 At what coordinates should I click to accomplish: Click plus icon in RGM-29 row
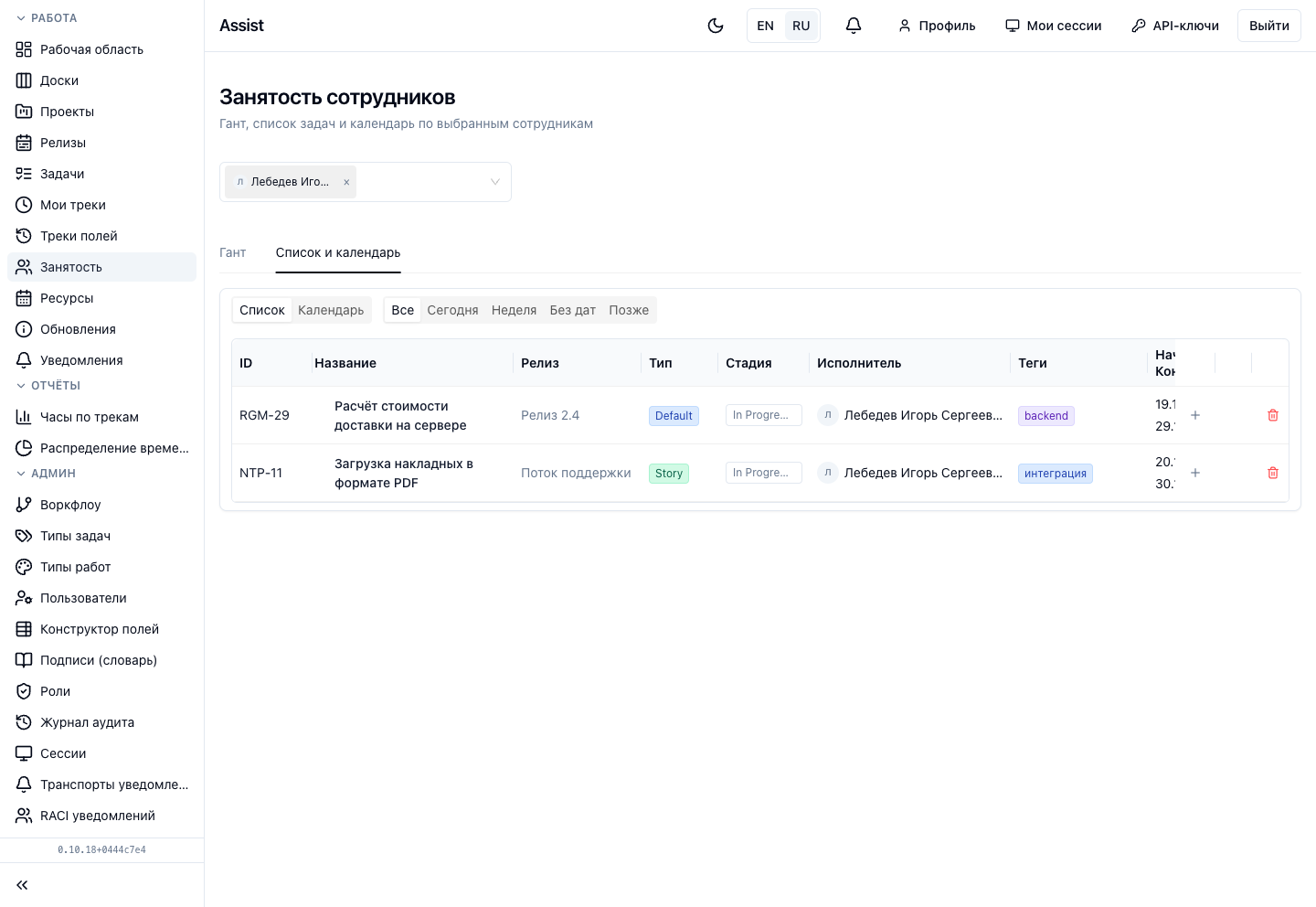tap(1195, 415)
